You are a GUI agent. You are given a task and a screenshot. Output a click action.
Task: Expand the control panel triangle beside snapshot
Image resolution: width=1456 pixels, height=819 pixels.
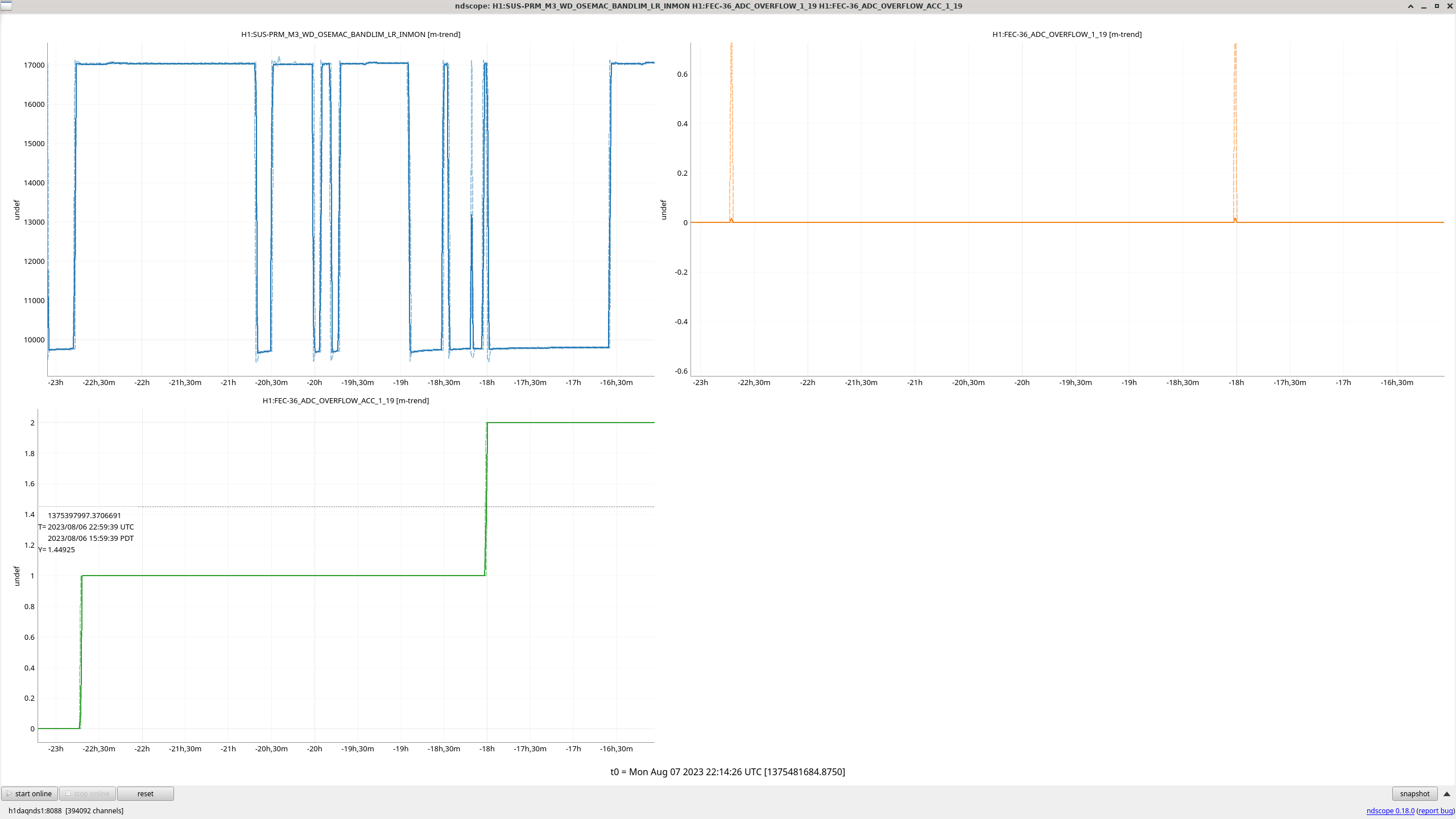pyautogui.click(x=1447, y=793)
